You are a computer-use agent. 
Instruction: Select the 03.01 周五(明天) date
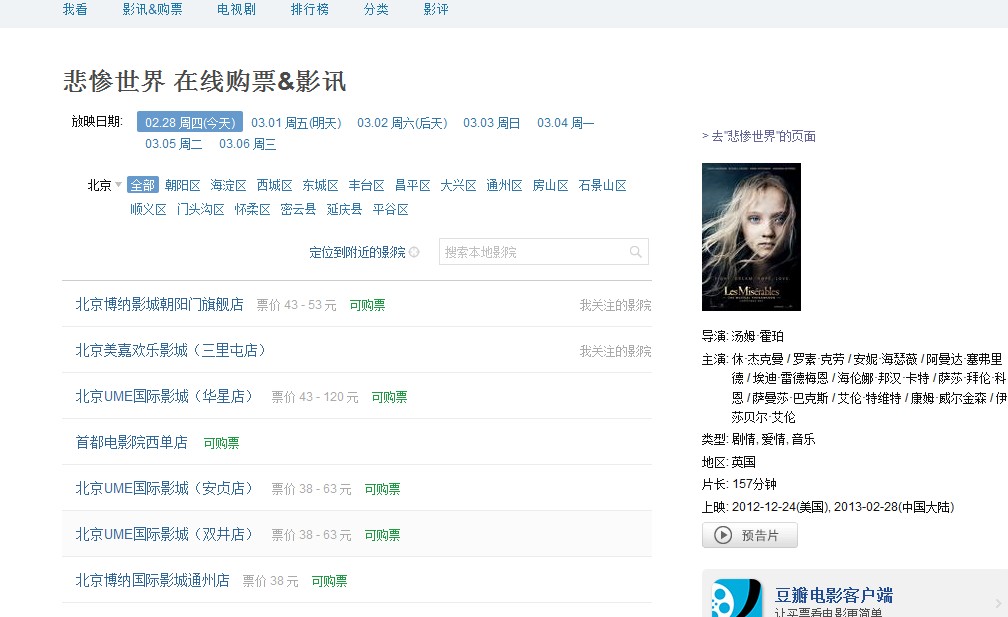coord(296,123)
